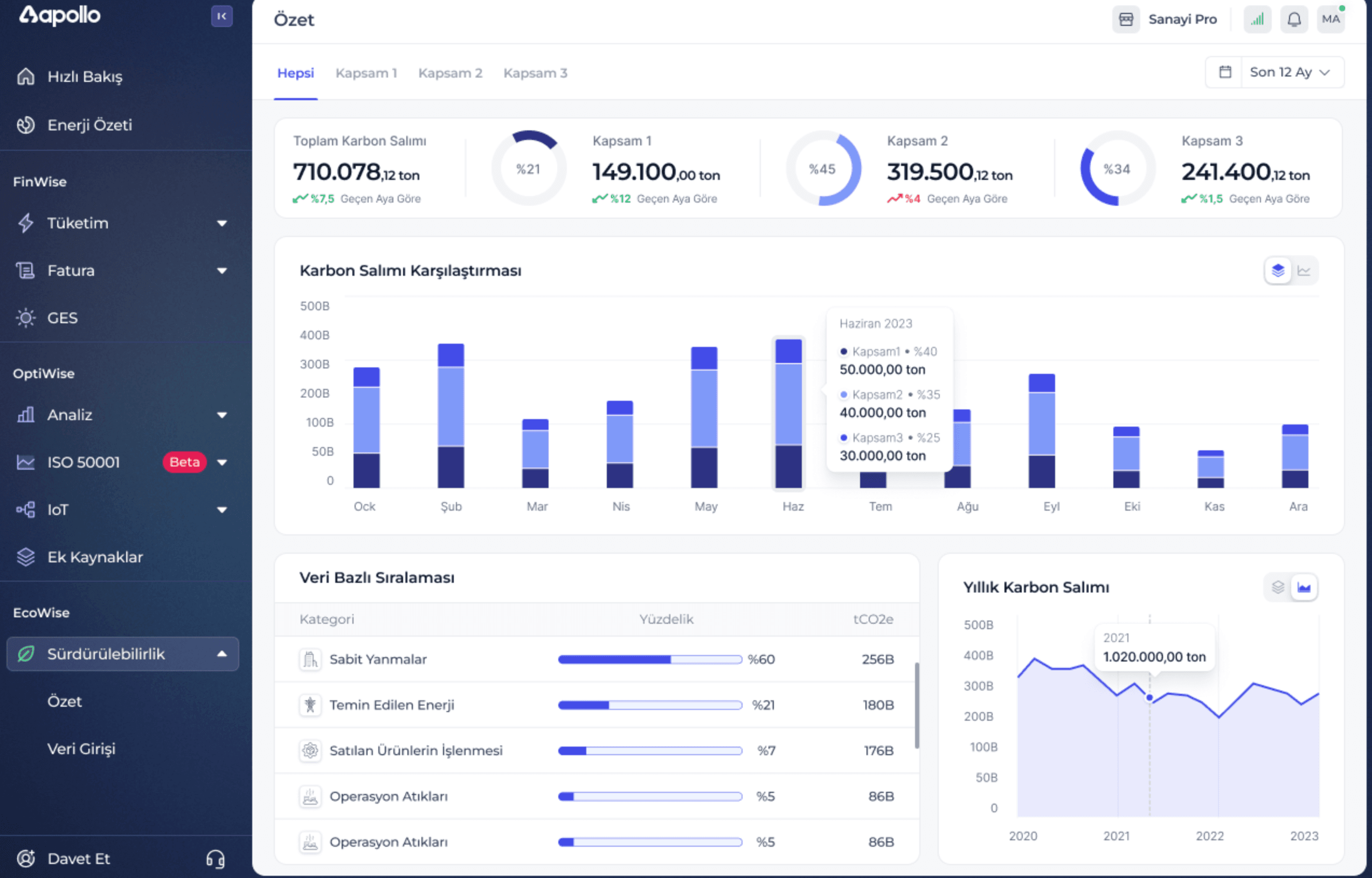Click the 710.078,12 ton total value
This screenshot has width=1372, height=878.
pos(356,172)
